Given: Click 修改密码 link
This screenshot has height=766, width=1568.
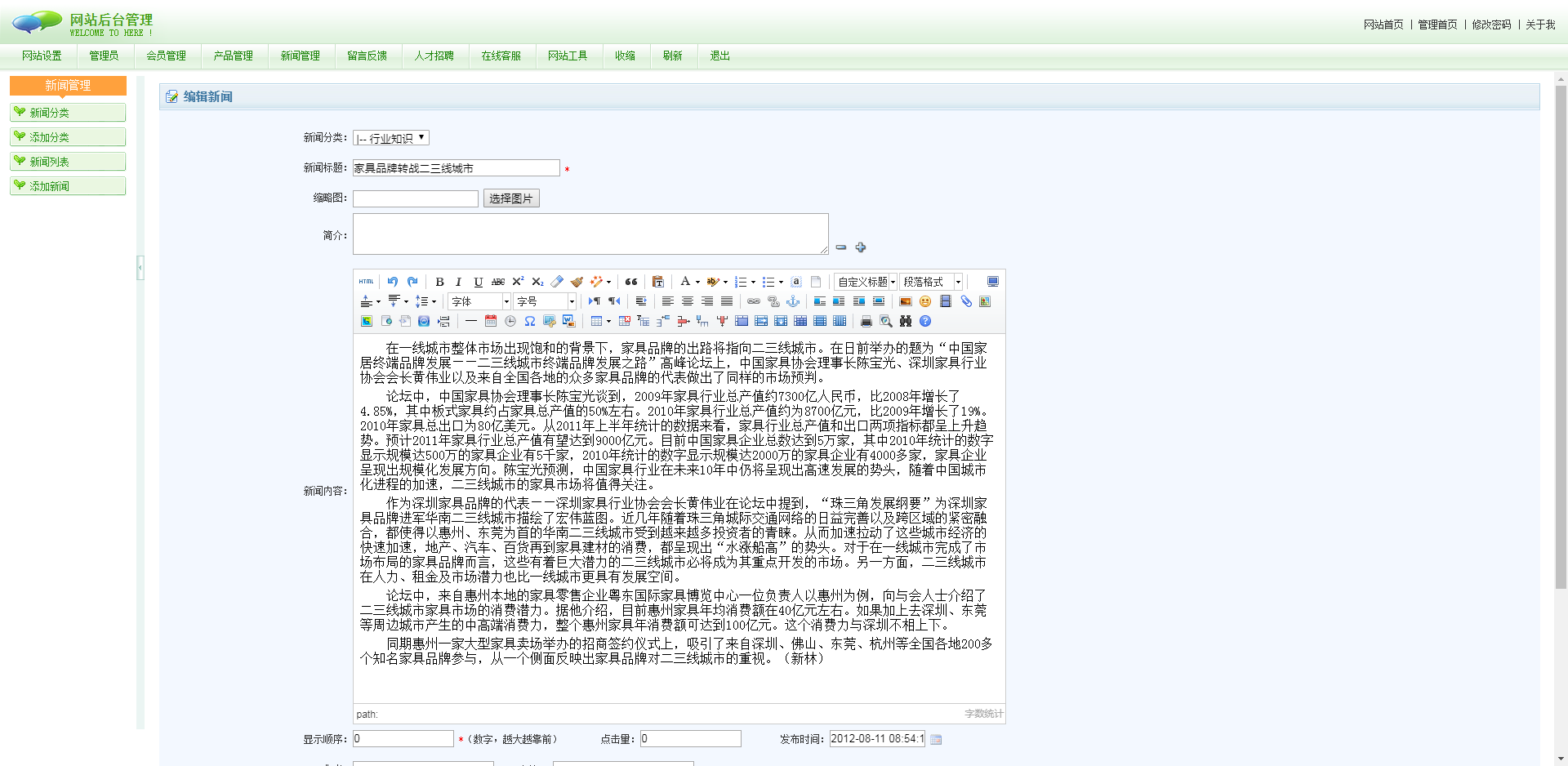Looking at the screenshot, I should [x=1491, y=24].
